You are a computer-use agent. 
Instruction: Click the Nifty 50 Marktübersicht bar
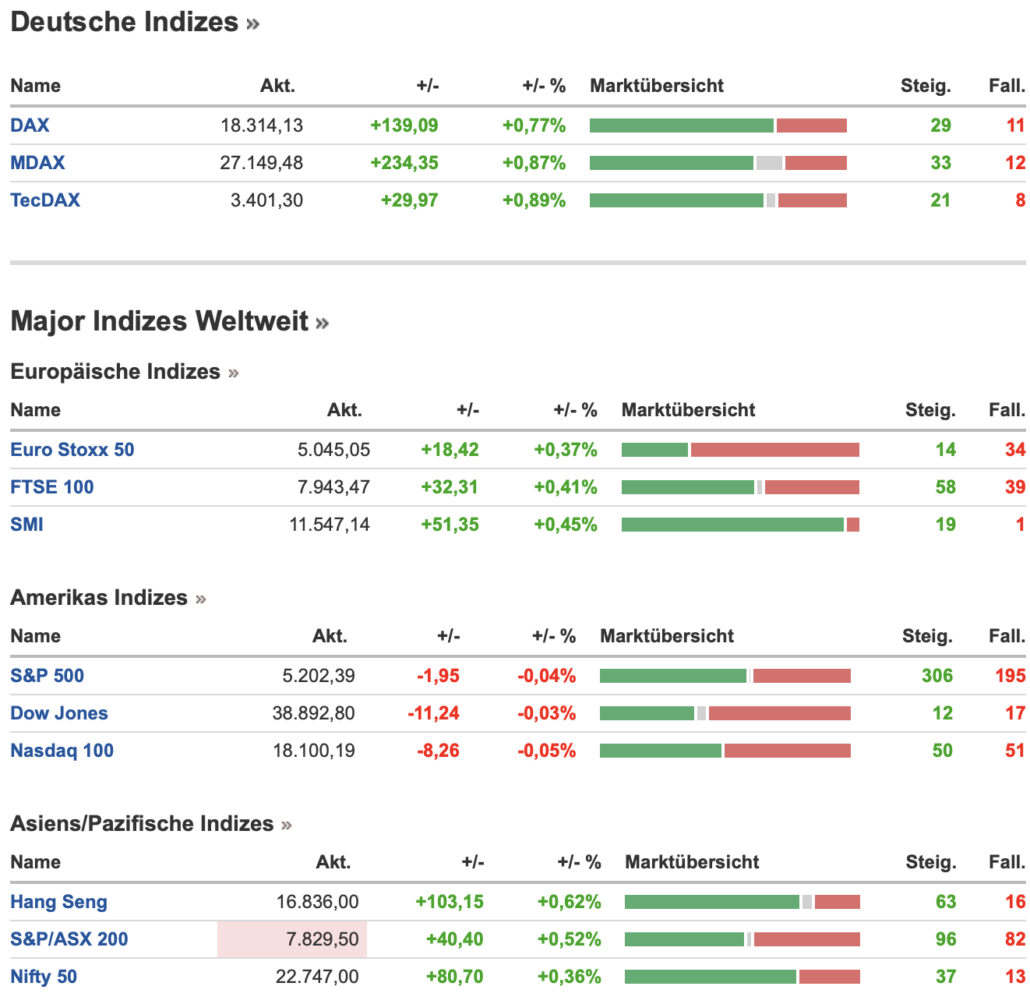coord(742,977)
